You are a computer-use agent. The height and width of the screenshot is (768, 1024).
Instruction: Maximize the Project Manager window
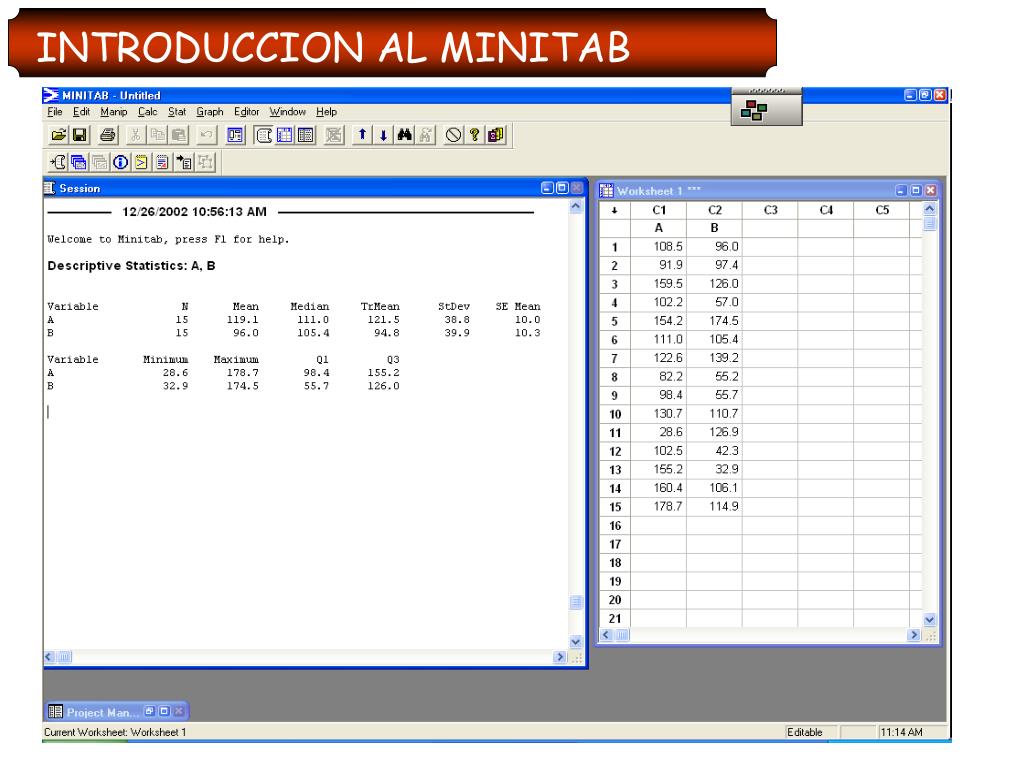(x=164, y=711)
